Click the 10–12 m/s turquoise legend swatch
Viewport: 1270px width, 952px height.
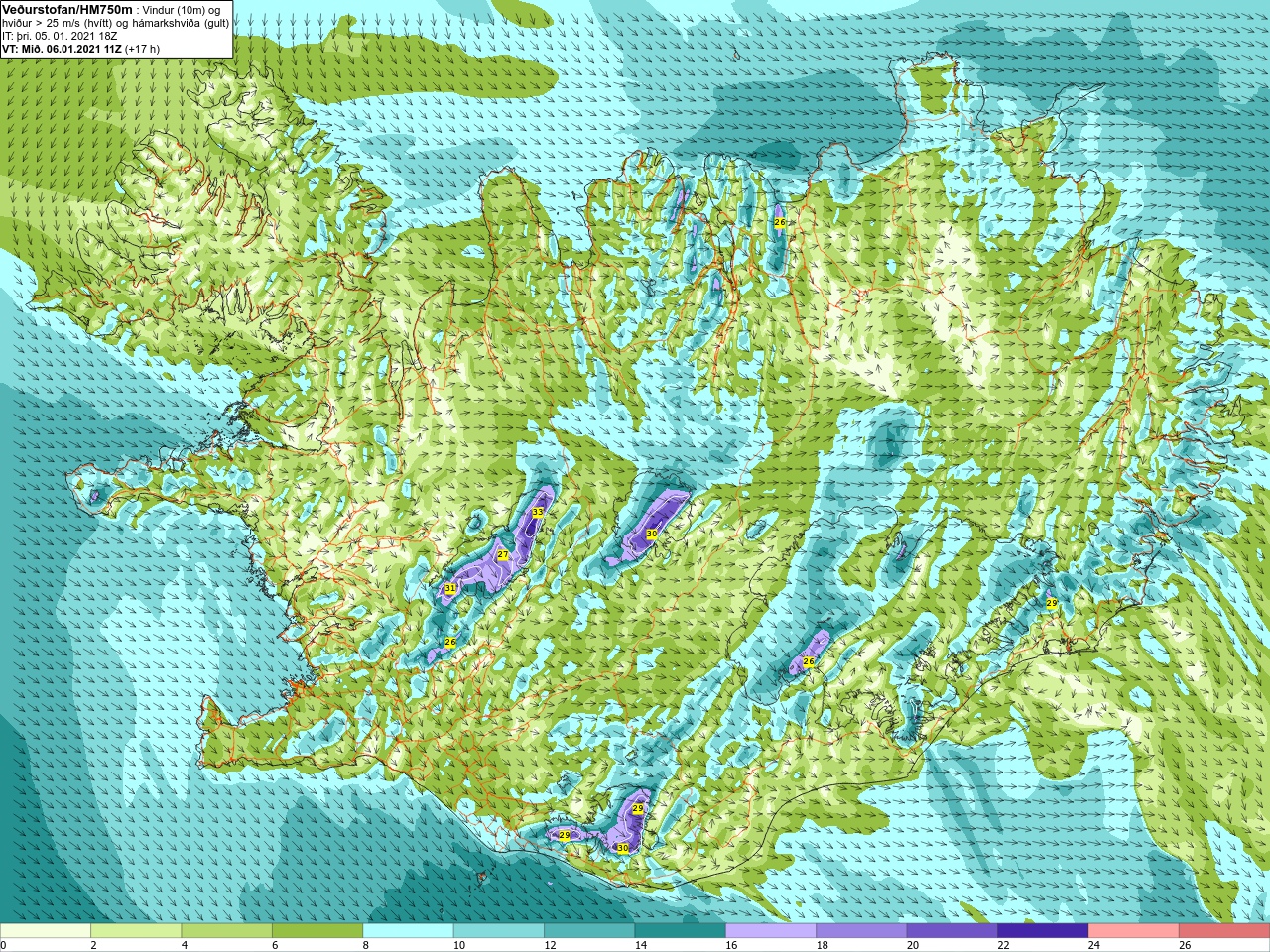499,931
